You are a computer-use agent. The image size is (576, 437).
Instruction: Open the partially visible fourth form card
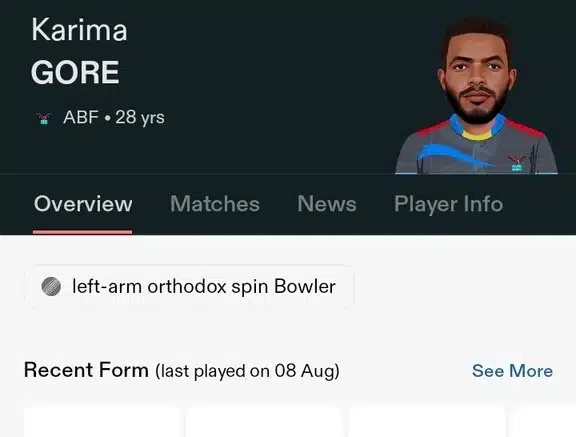(543, 421)
